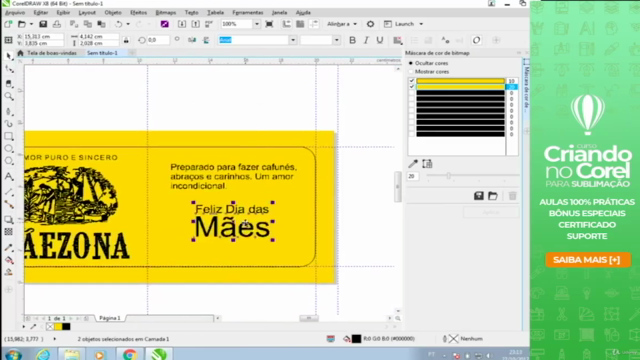Select the Transparency checkerboard tool
The width and height of the screenshot is (640, 360).
click(9, 232)
